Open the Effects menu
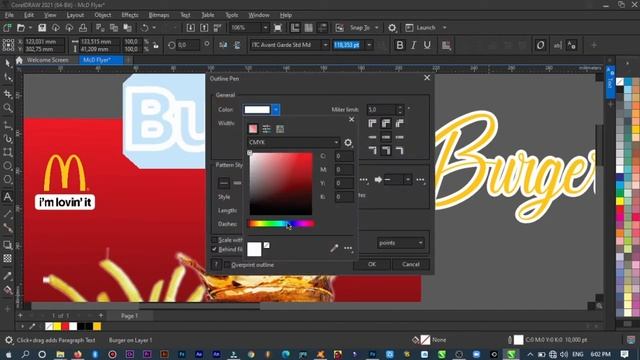Image resolution: width=640 pixels, height=360 pixels. [130, 15]
